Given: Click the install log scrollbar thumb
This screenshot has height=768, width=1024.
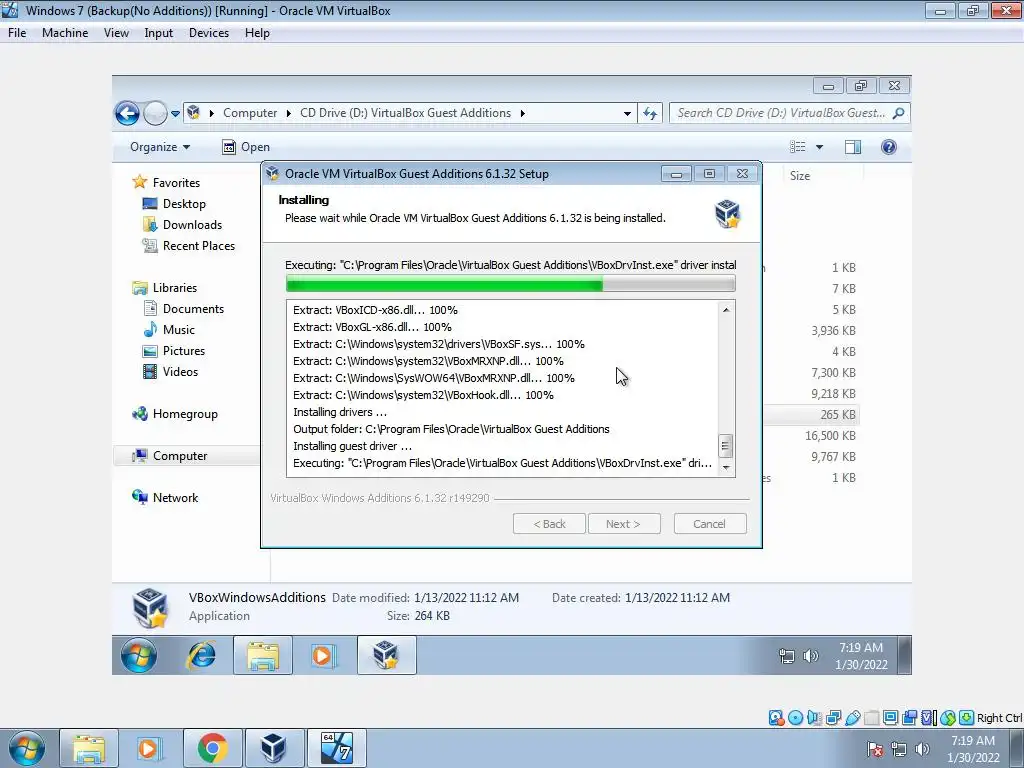Looking at the screenshot, I should point(725,446).
